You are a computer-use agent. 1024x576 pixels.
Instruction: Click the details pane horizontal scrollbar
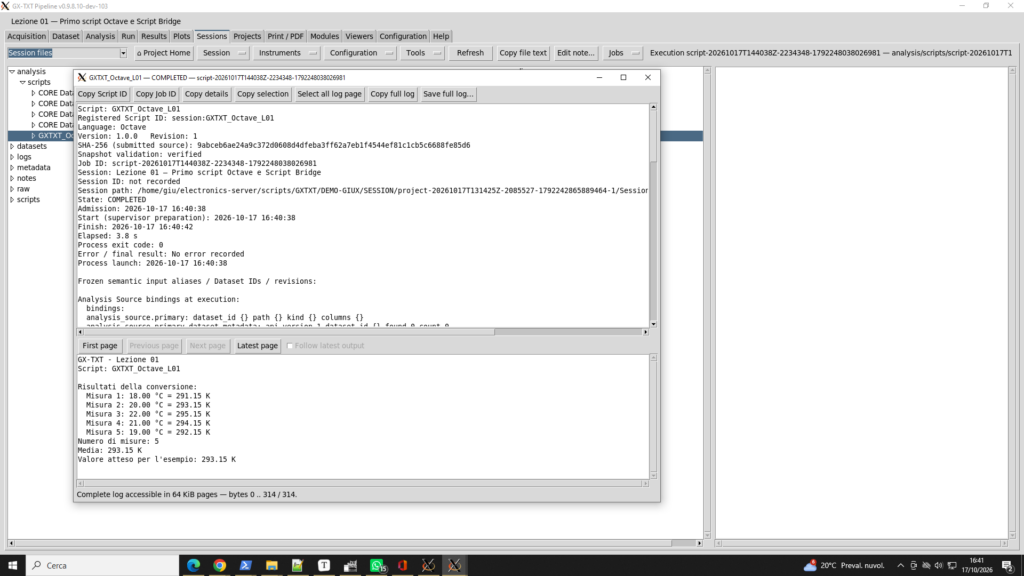363,332
